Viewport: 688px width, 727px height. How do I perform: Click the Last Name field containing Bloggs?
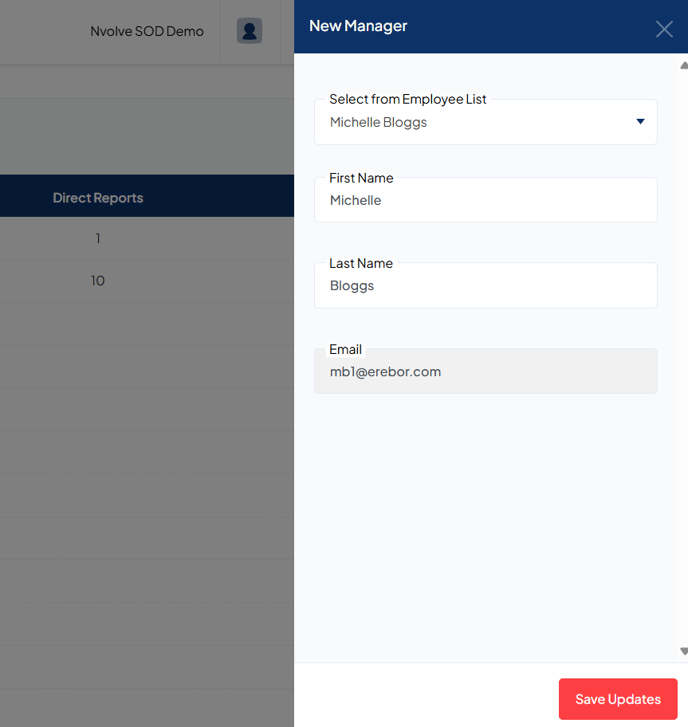(x=485, y=286)
